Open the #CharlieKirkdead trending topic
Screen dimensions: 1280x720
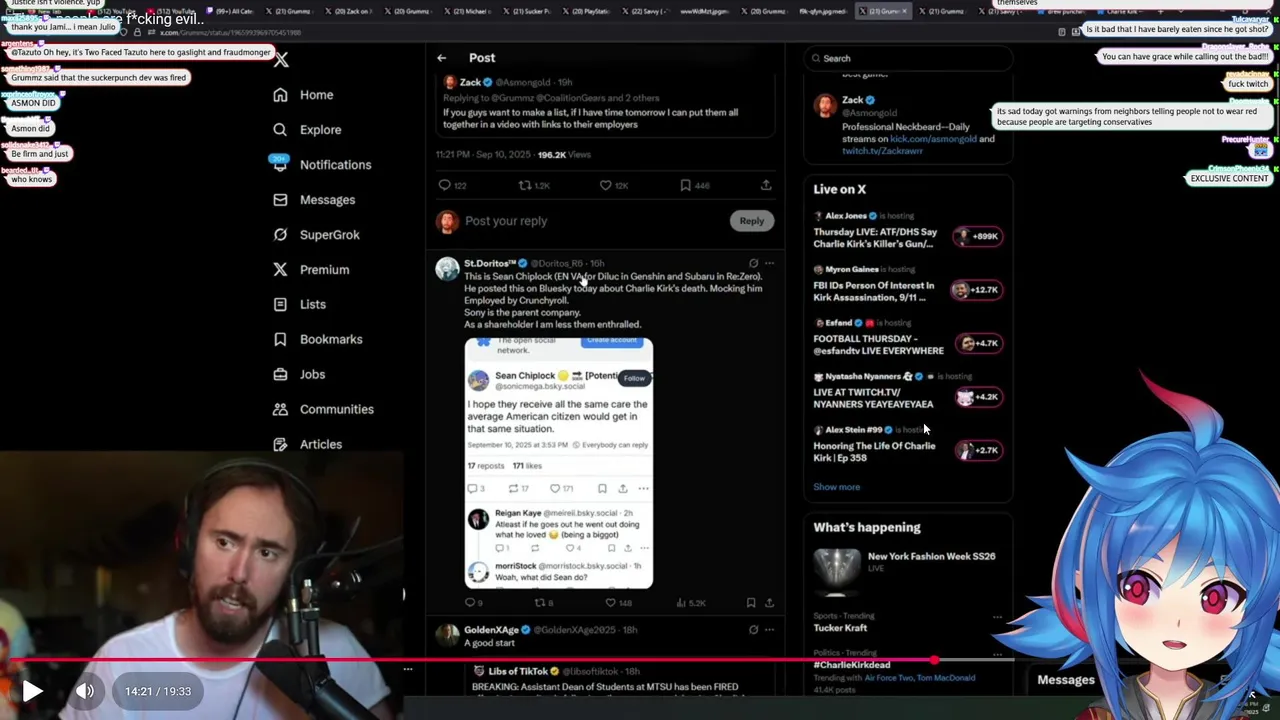coord(851,665)
